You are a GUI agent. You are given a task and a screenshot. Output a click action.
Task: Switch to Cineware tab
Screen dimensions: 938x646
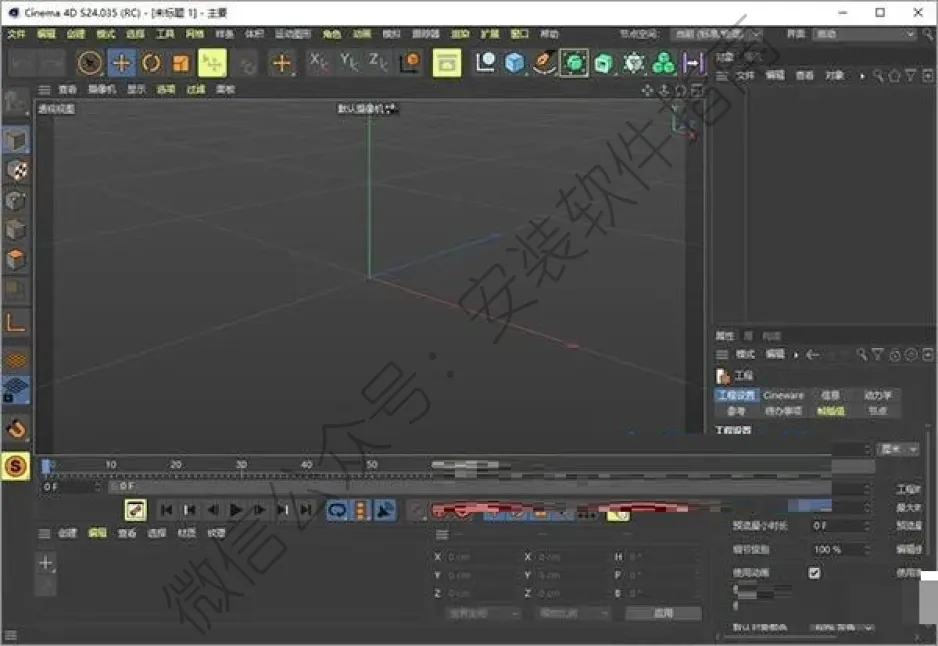(x=784, y=395)
